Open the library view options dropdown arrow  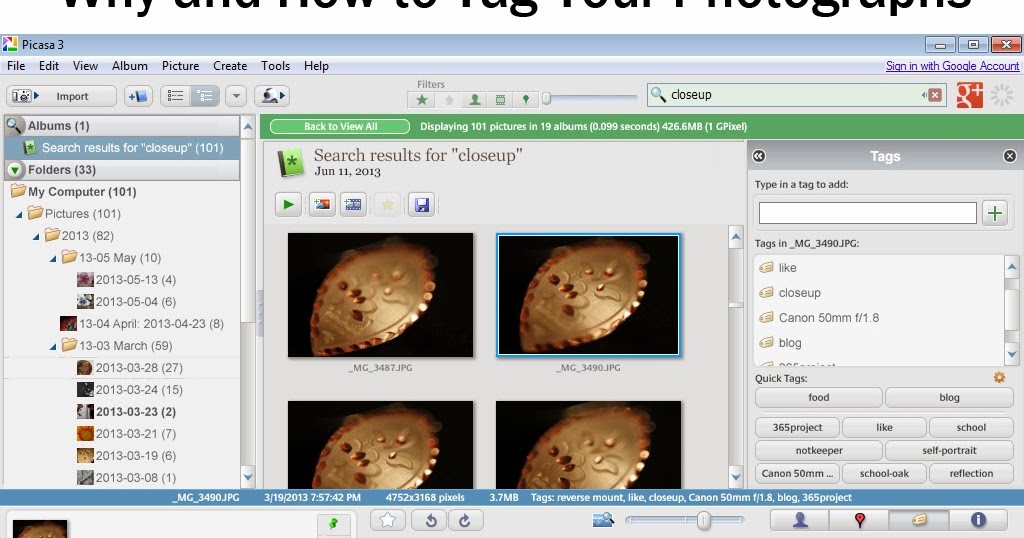236,96
